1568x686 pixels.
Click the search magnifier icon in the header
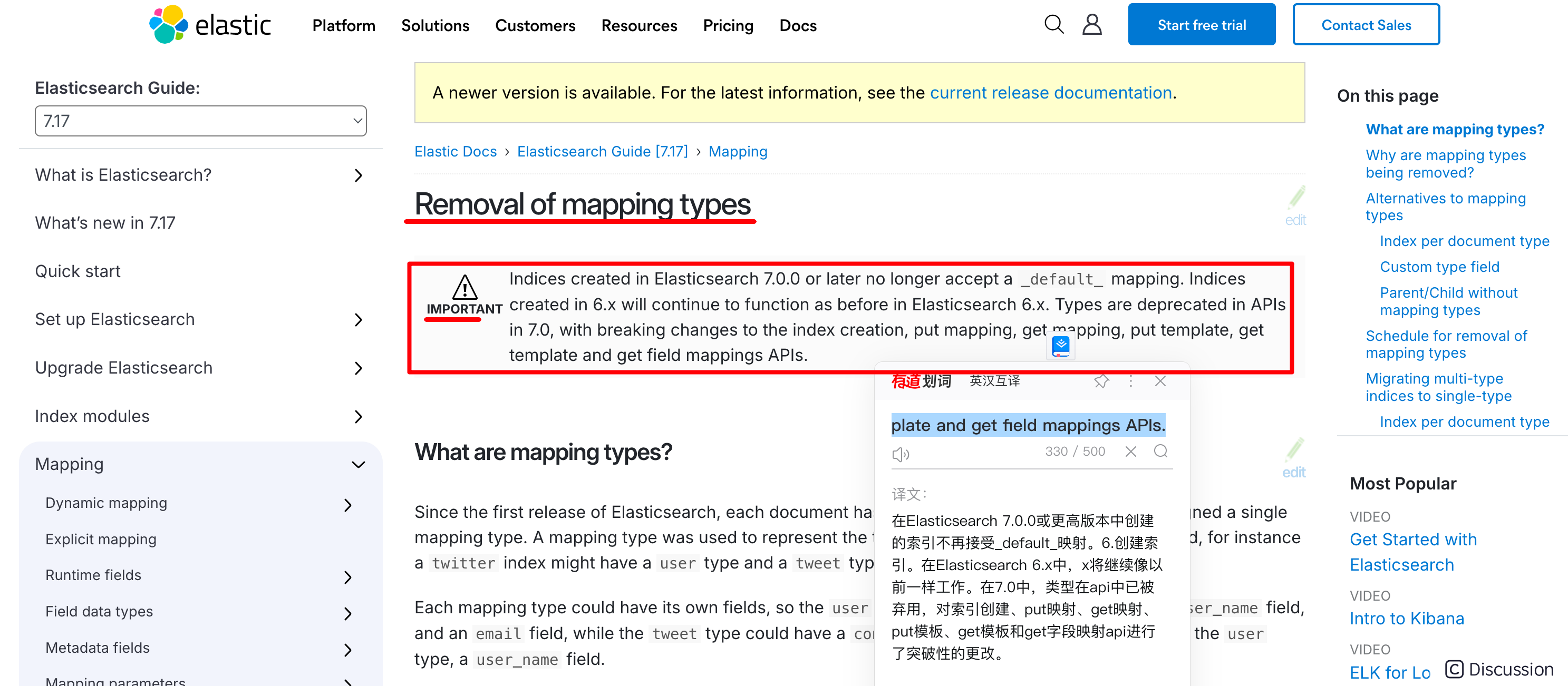pyautogui.click(x=1053, y=25)
